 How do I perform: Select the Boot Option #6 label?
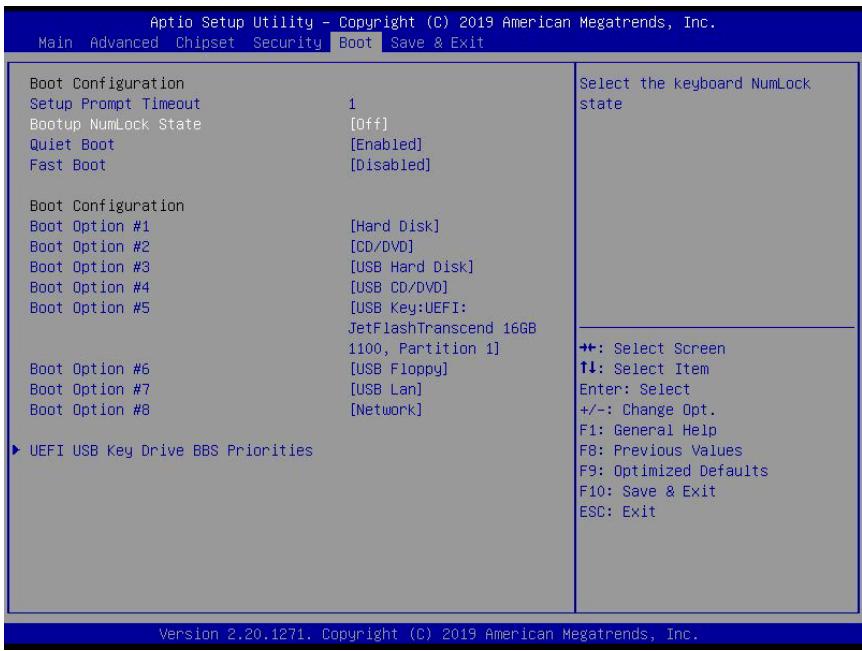90,369
